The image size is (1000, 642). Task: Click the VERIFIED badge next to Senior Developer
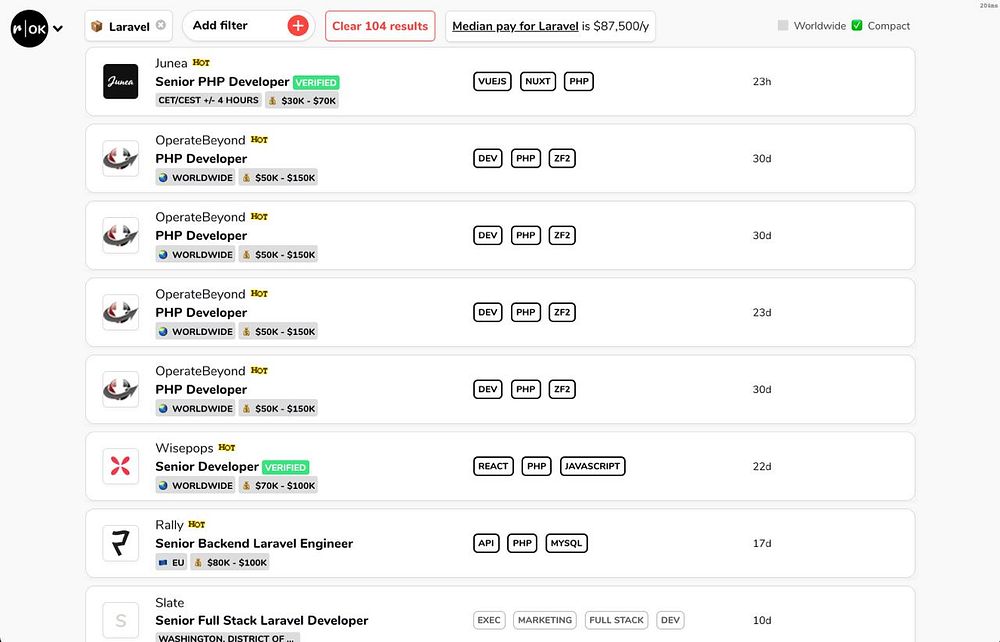[x=286, y=467]
